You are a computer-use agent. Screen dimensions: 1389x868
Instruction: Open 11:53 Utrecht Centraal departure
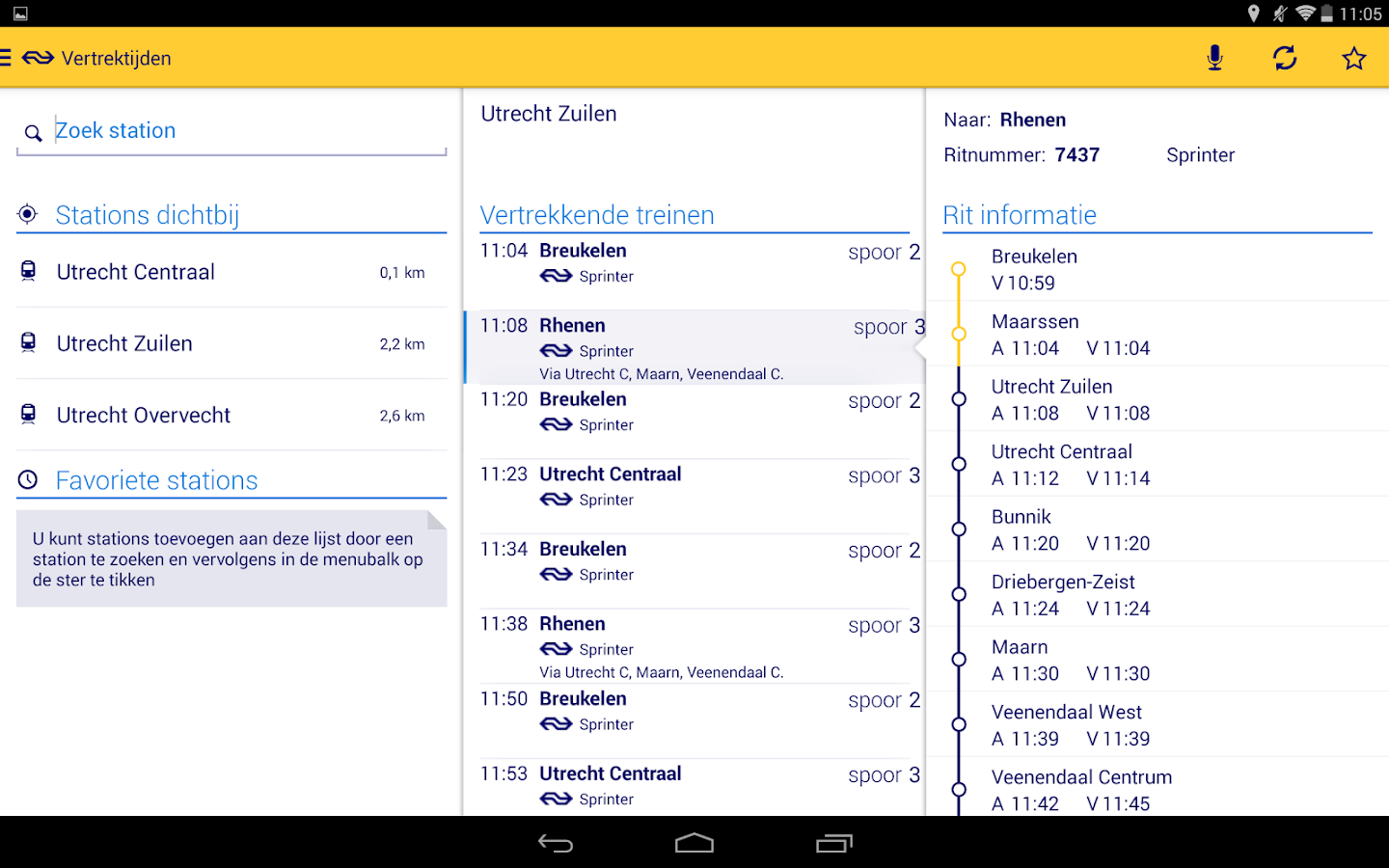coord(694,788)
